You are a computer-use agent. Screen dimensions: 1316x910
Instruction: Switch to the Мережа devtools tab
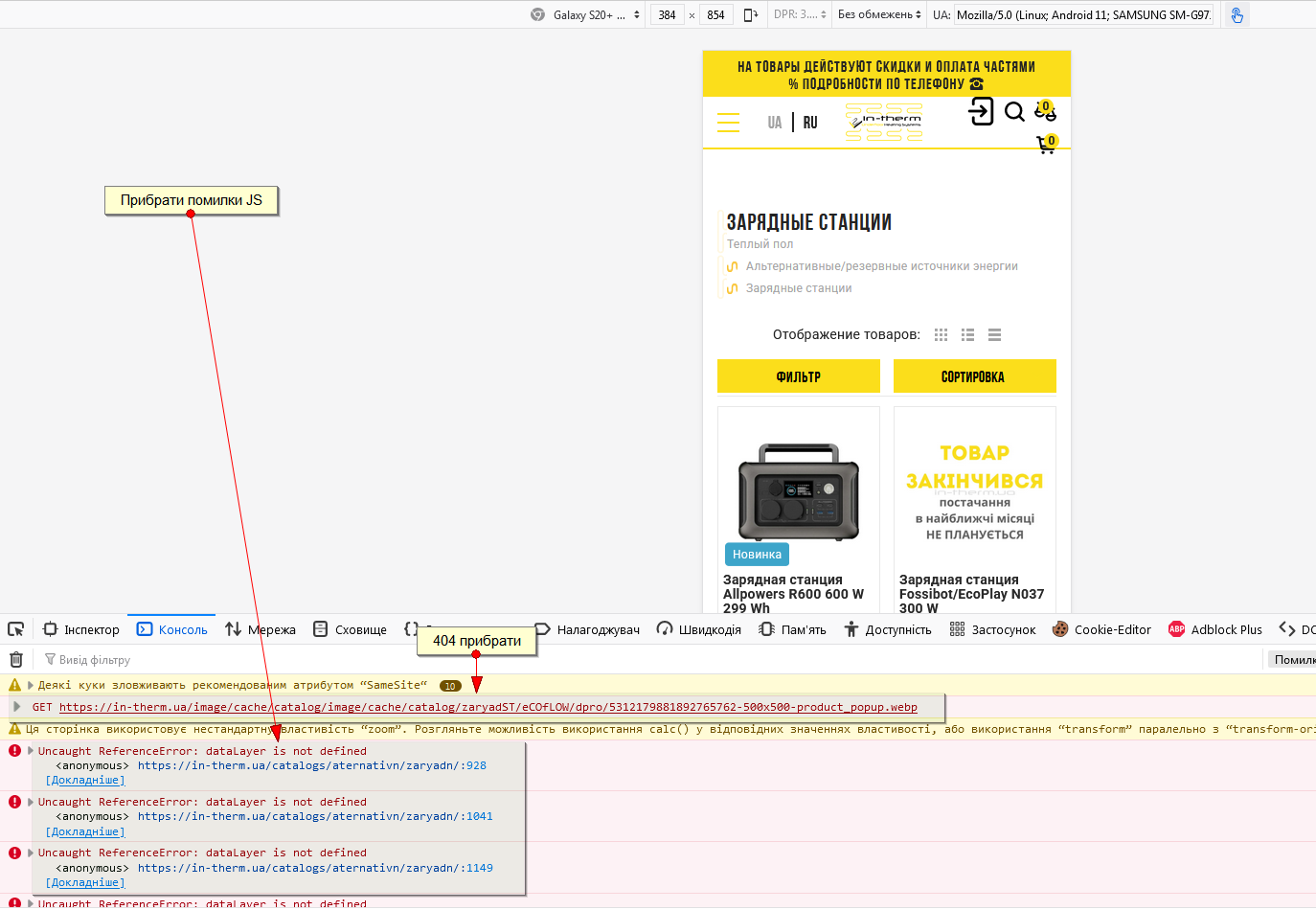[x=261, y=629]
